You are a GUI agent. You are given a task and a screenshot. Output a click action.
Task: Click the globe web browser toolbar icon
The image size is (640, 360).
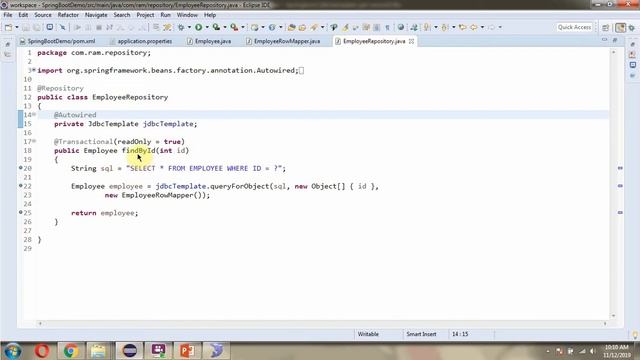[x=401, y=27]
